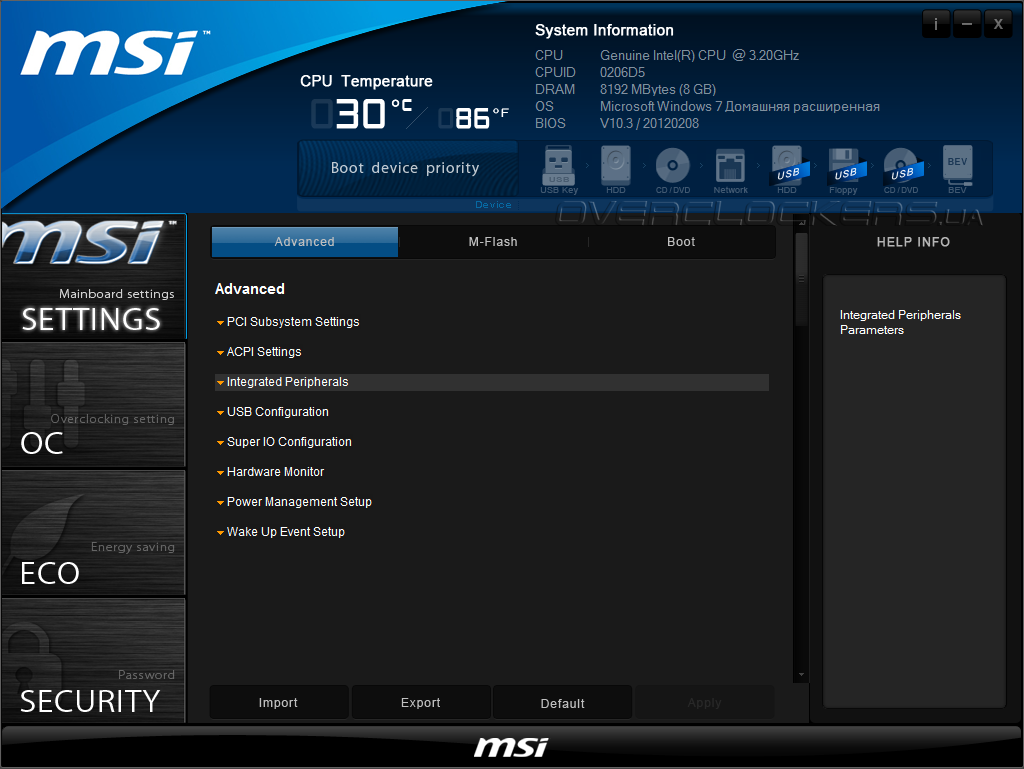Click the scrollbar down arrow

(801, 675)
